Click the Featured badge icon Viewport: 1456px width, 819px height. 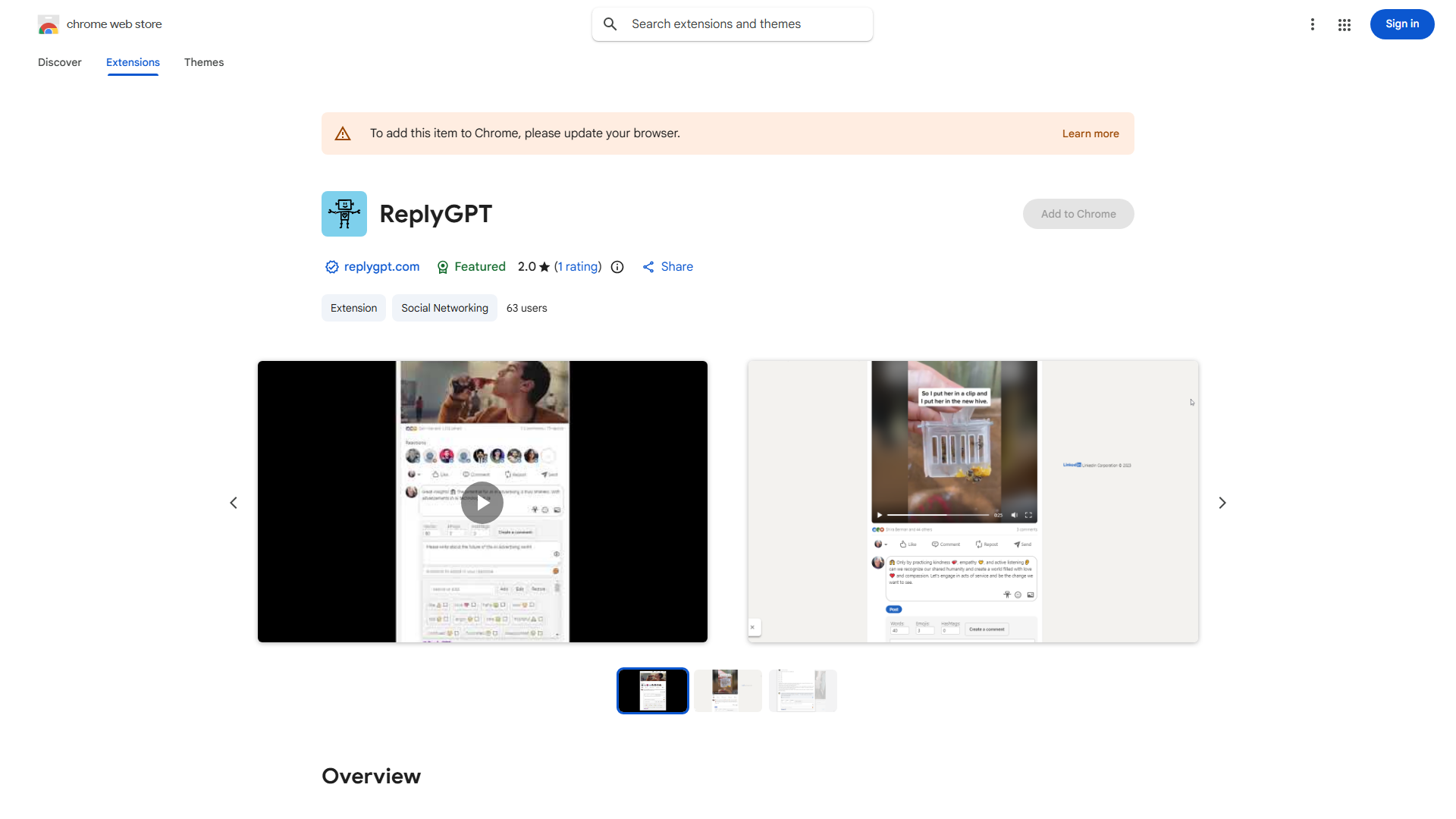442,267
